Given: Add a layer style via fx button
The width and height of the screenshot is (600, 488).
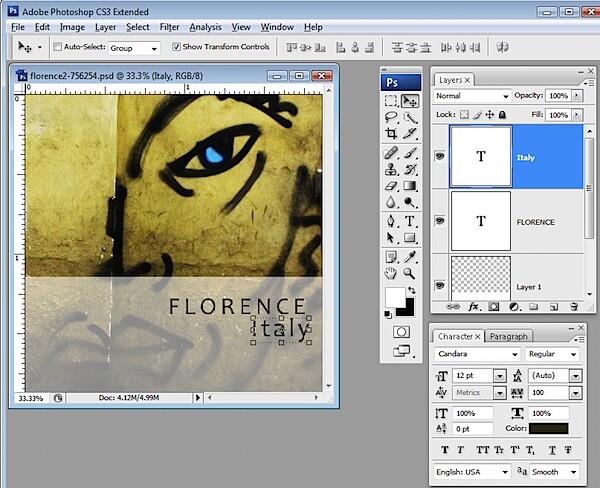Looking at the screenshot, I should (473, 307).
